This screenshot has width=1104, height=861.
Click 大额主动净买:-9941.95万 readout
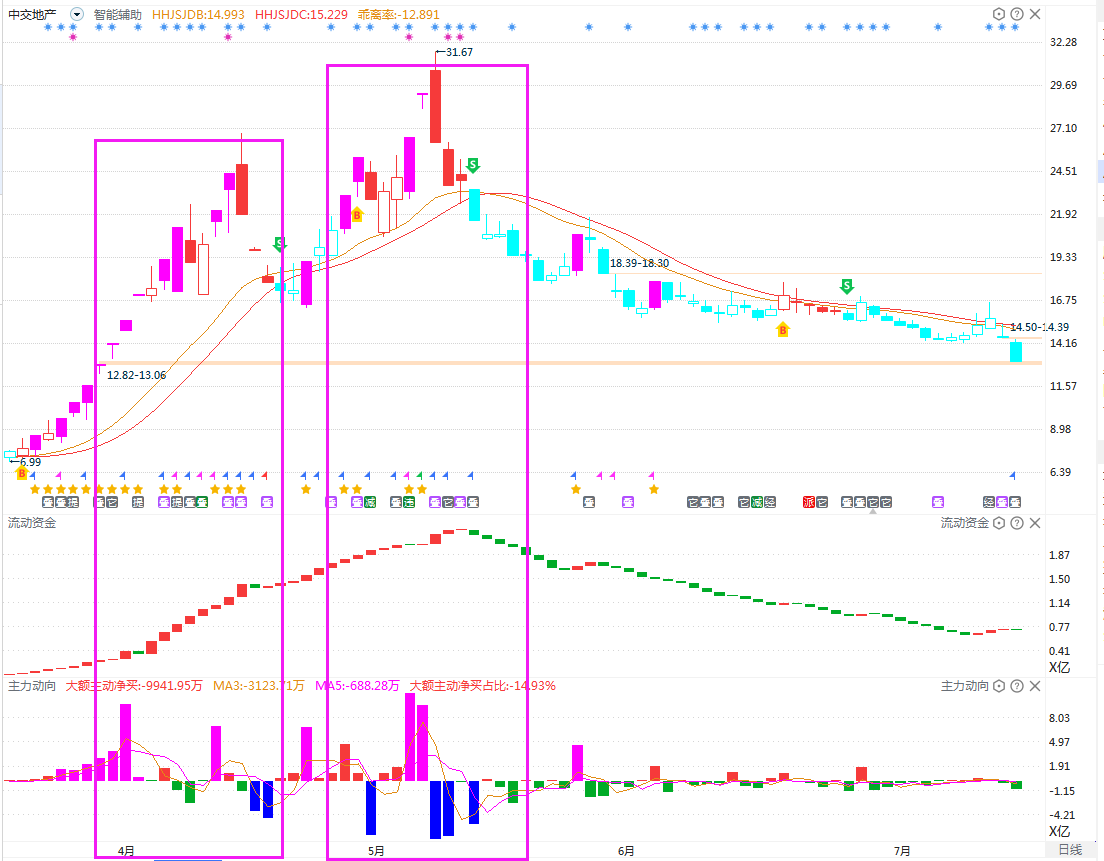[x=134, y=686]
